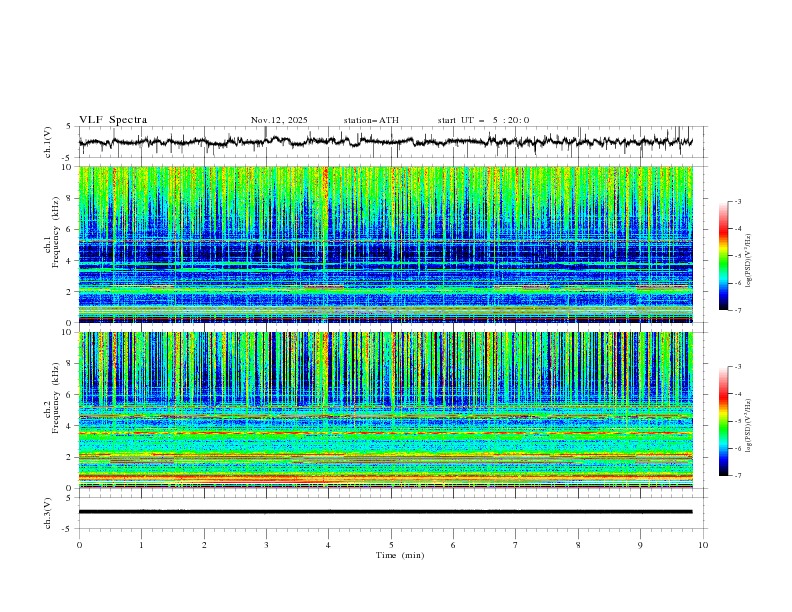Click the ch.3 black voltage trace
792x612 pixels.
(385, 512)
